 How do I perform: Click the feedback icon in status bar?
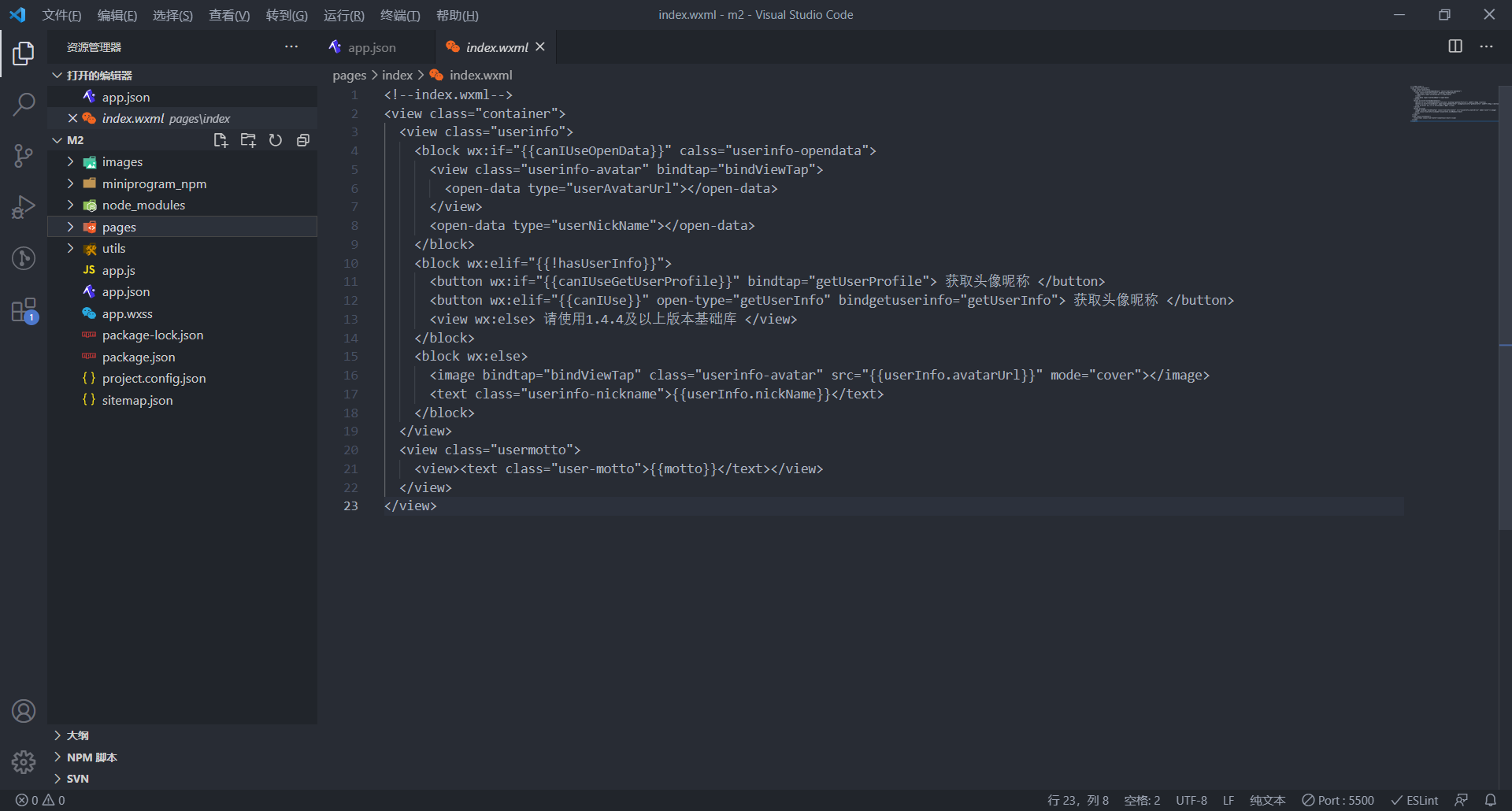coord(1462,800)
